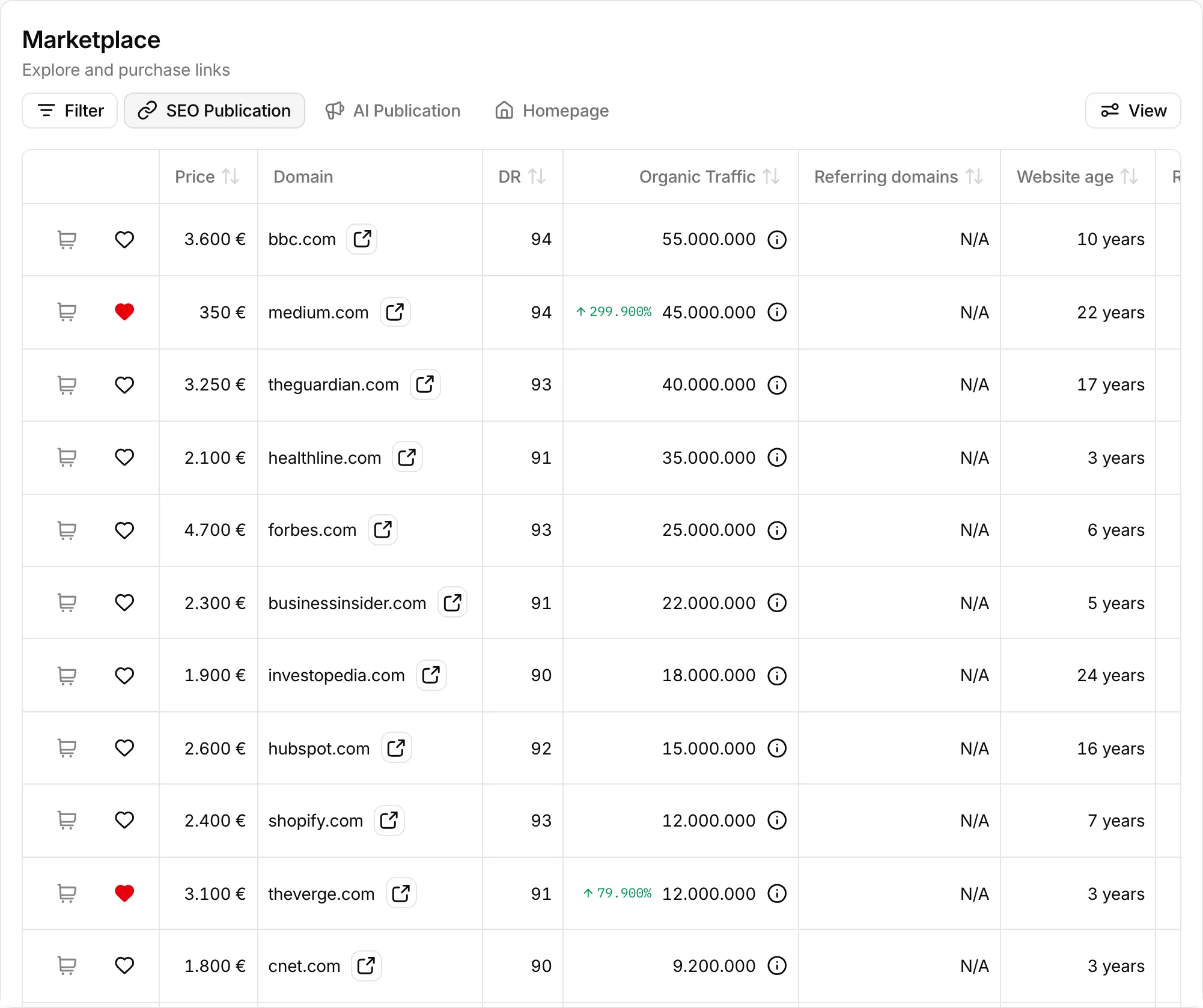Add forbes.com to the cart
The image size is (1203, 1008).
point(67,530)
